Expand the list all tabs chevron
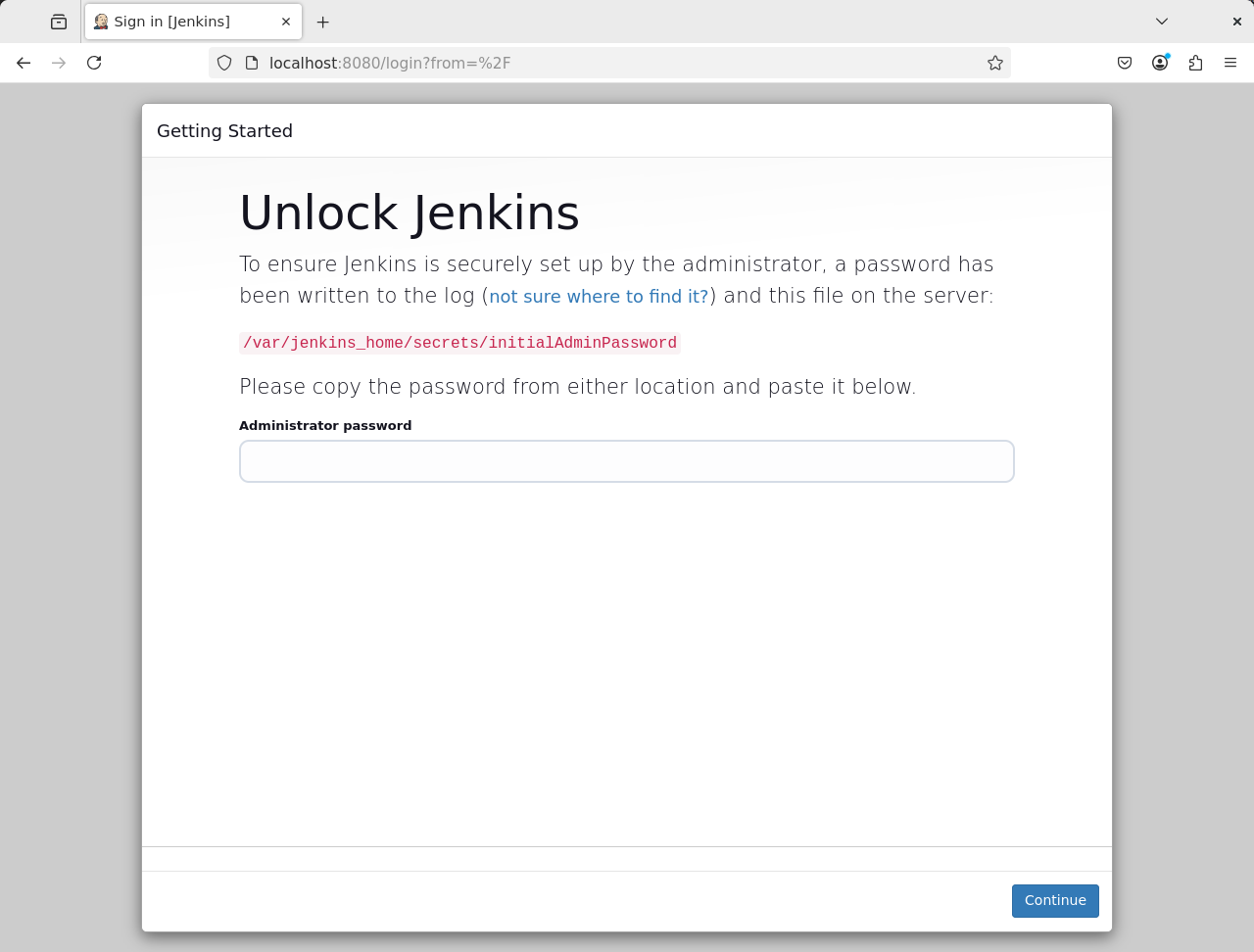Viewport: 1254px width, 952px height. pyautogui.click(x=1162, y=22)
